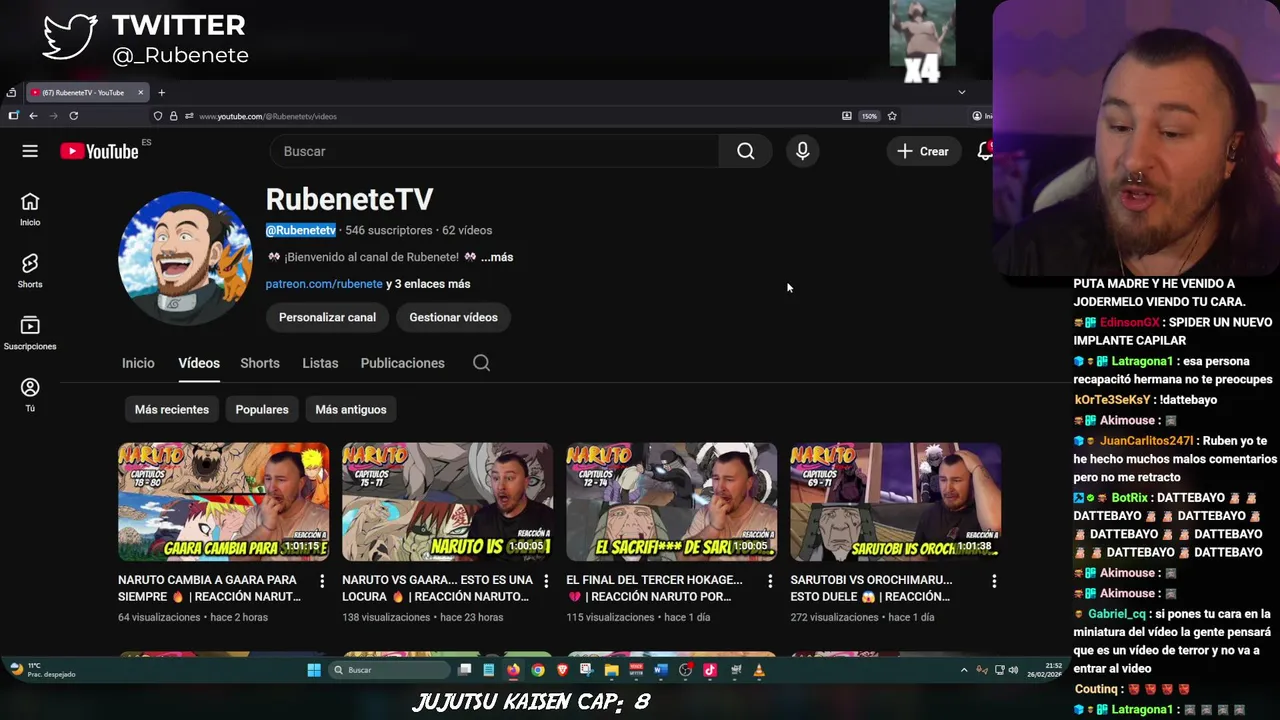Click the RubeneteTV channel avatar
This screenshot has width=1280, height=720.
coord(185,258)
